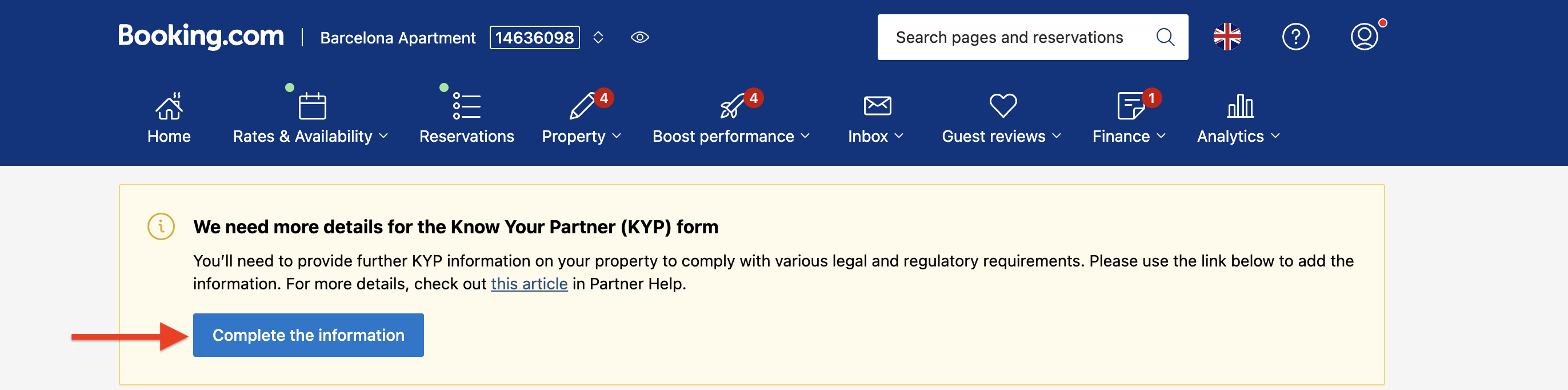
Task: Click the search pages and reservations field
Action: tap(1009, 38)
